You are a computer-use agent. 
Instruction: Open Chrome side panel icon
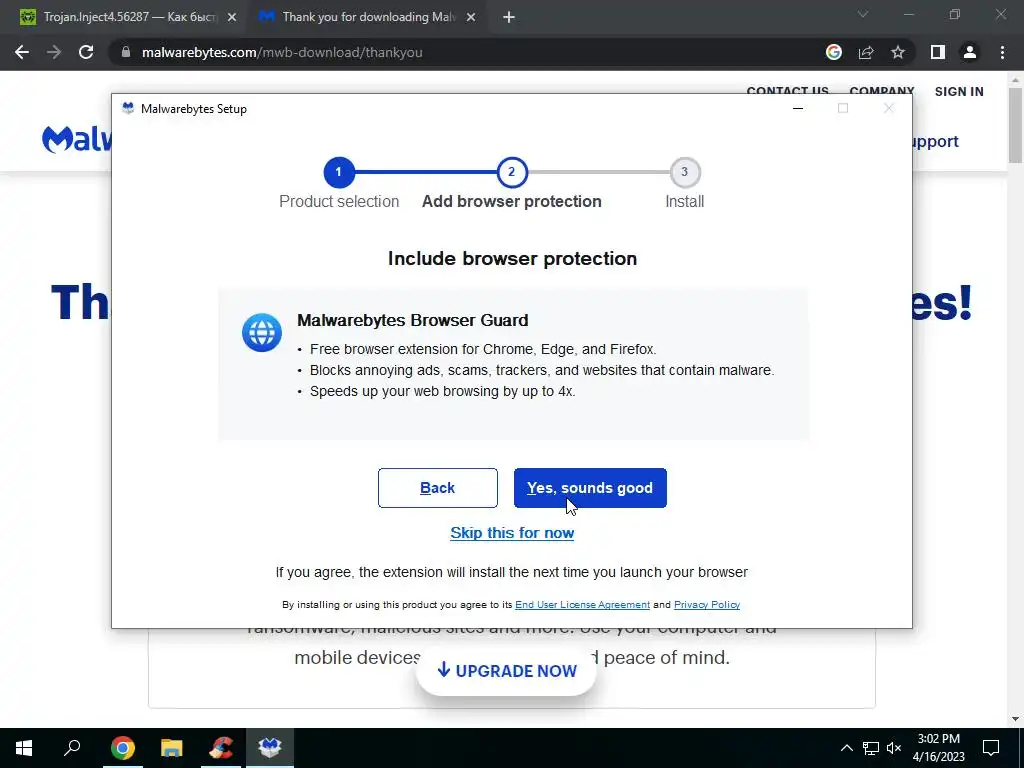click(938, 52)
